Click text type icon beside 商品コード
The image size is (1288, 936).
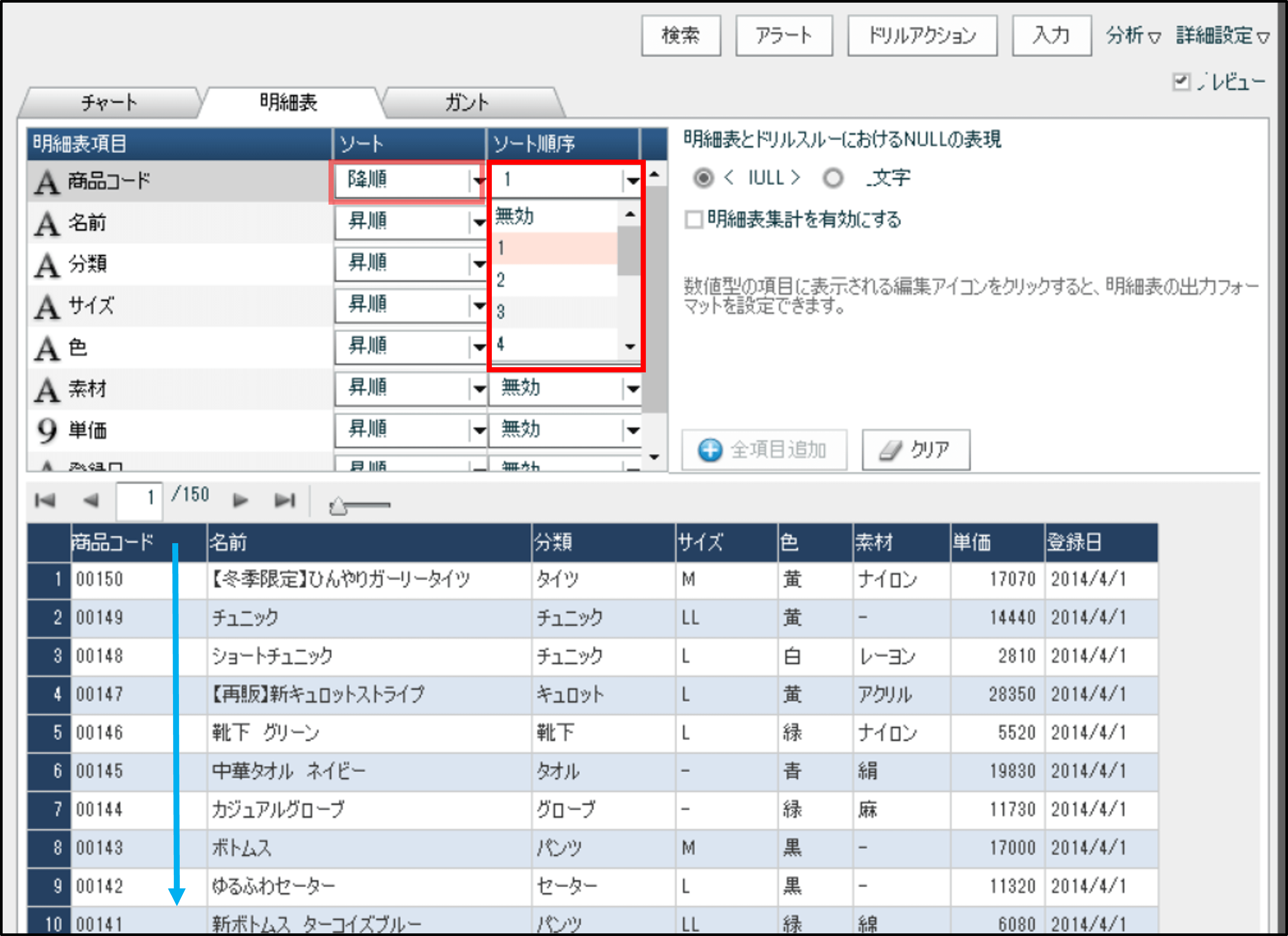[x=47, y=182]
